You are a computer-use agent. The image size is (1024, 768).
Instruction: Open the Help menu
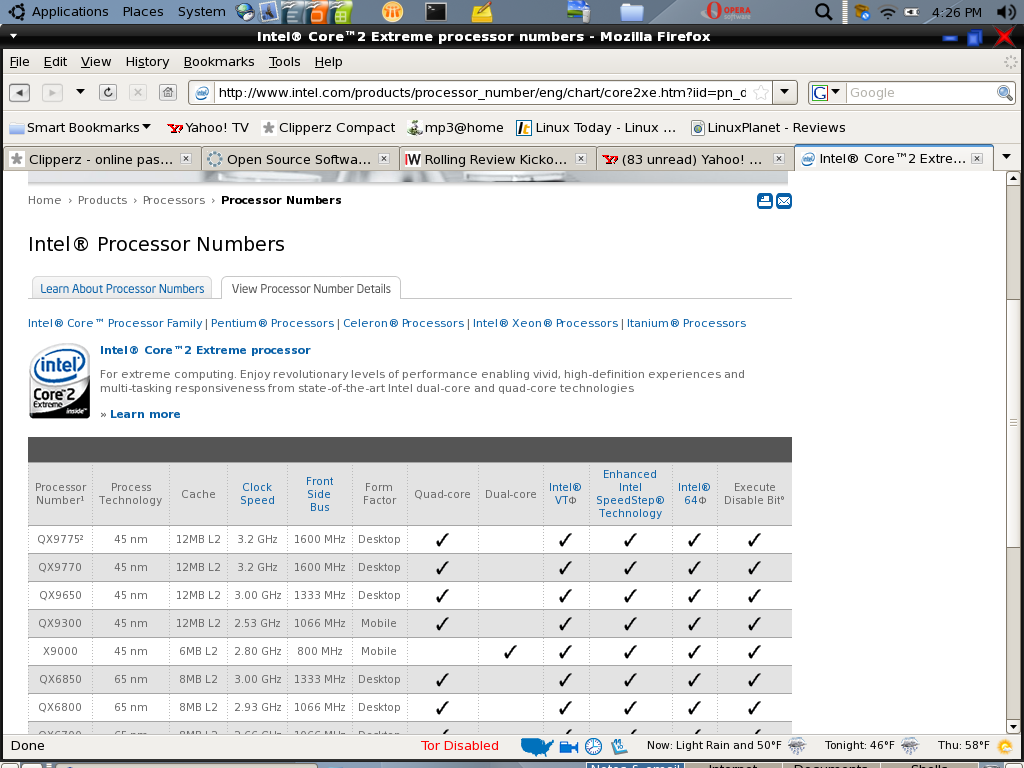point(328,61)
